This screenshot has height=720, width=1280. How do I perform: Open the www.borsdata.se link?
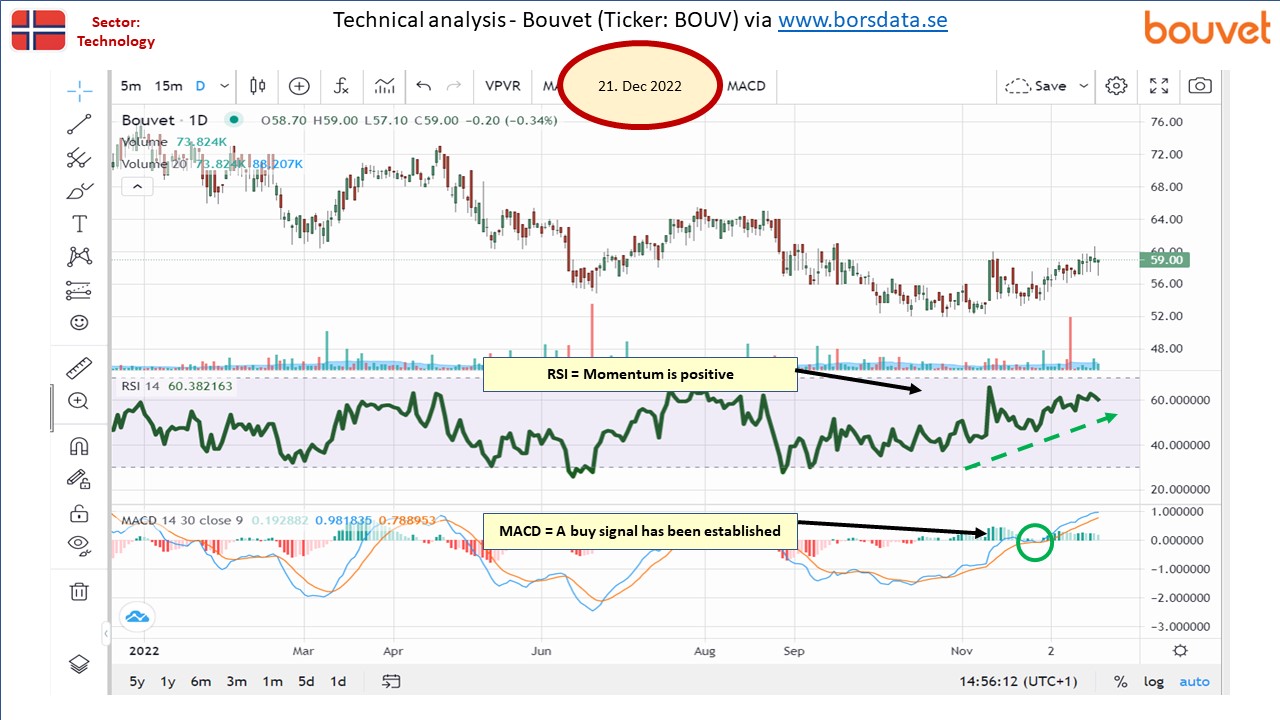[862, 19]
